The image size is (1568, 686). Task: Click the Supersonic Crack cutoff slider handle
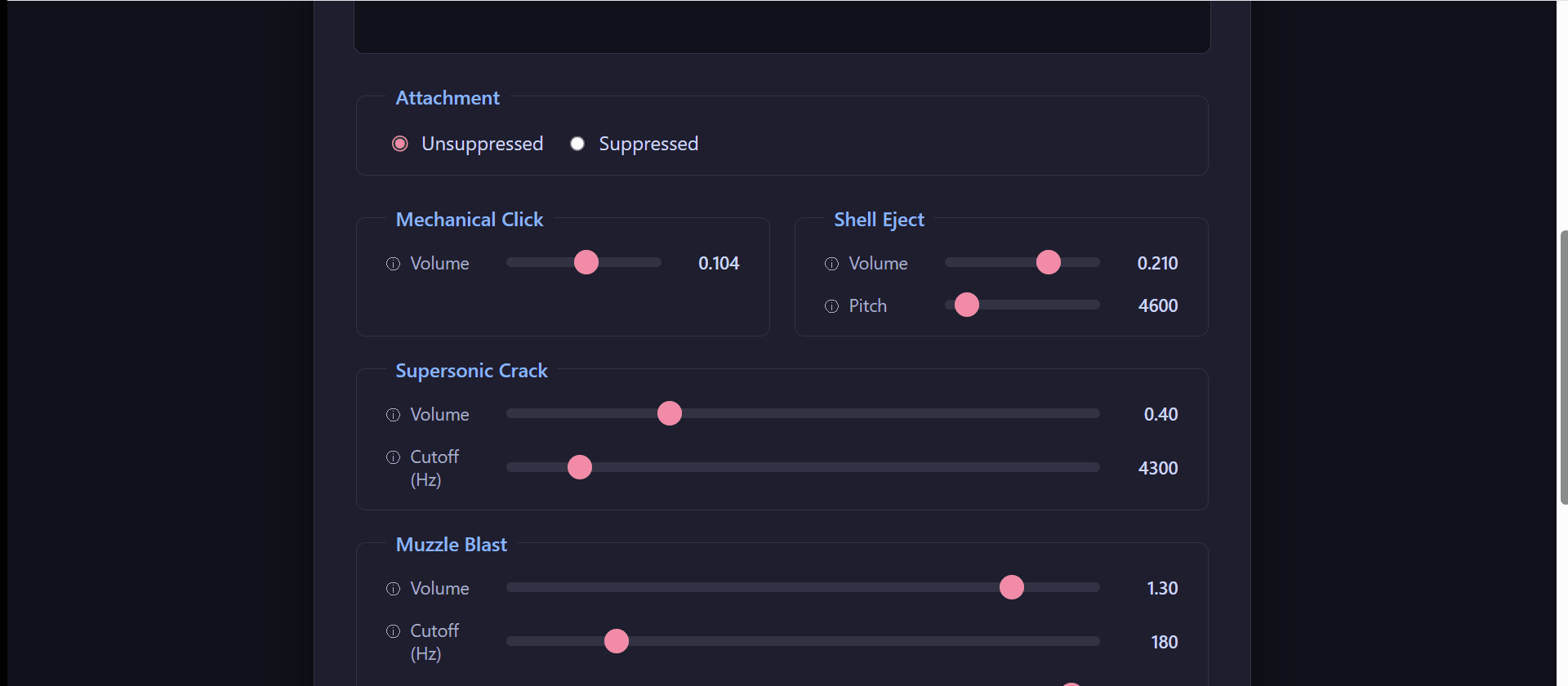point(580,467)
